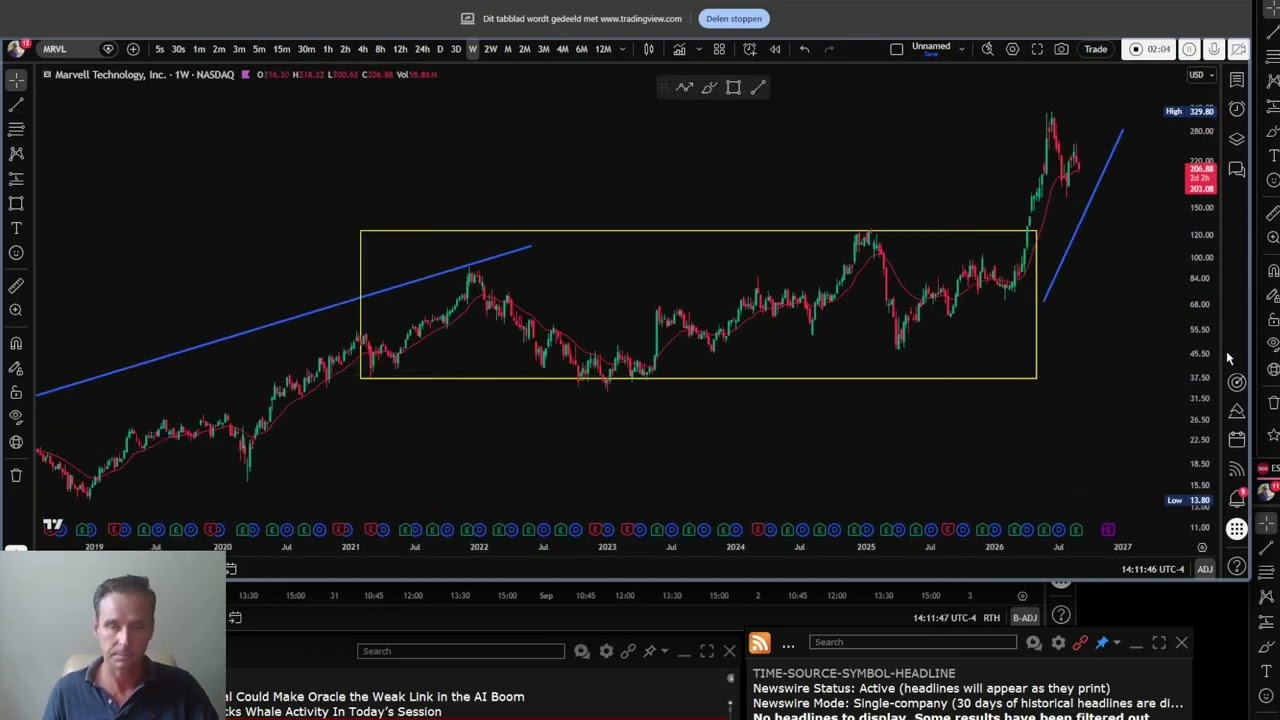Select the trend line drawing tool

pyautogui.click(x=16, y=104)
